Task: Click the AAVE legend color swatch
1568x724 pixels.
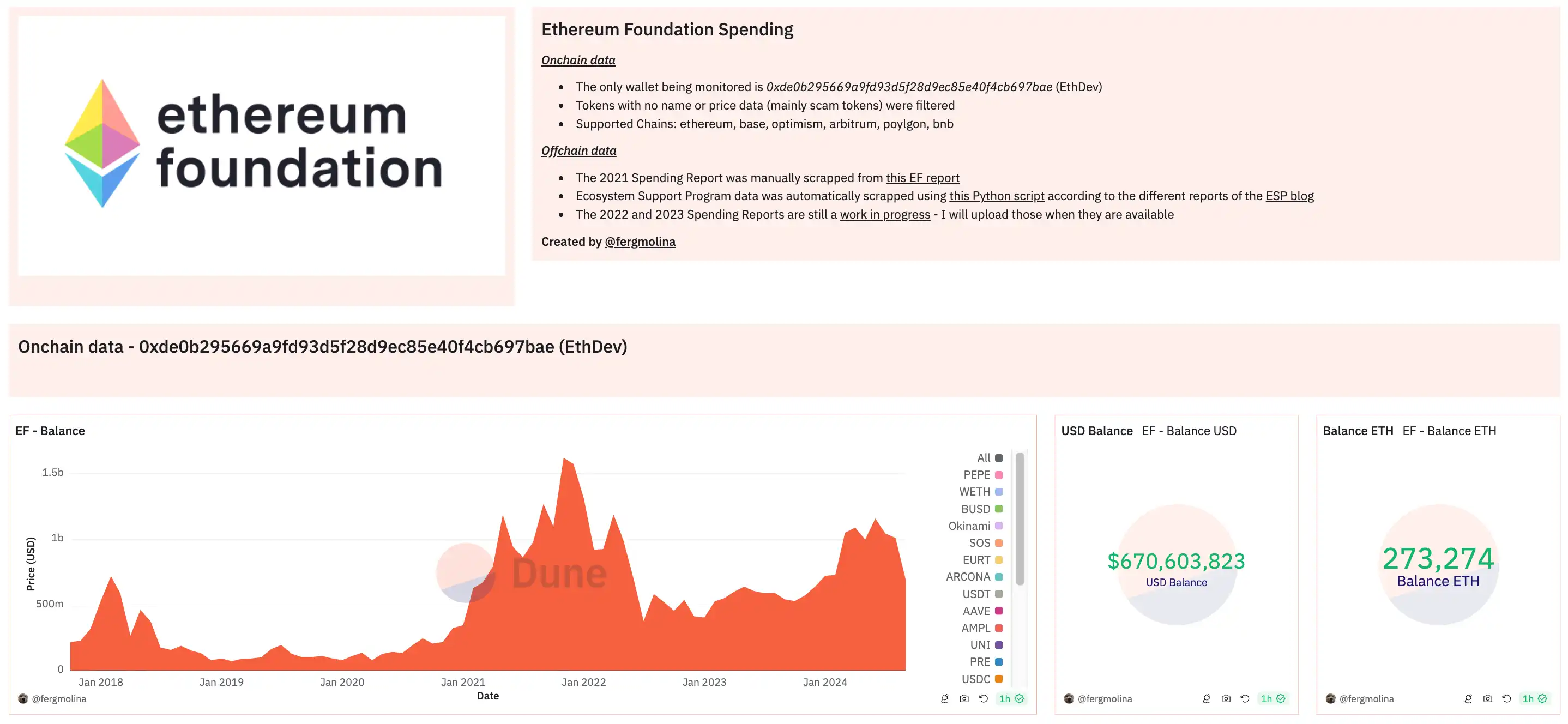Action: click(x=999, y=611)
